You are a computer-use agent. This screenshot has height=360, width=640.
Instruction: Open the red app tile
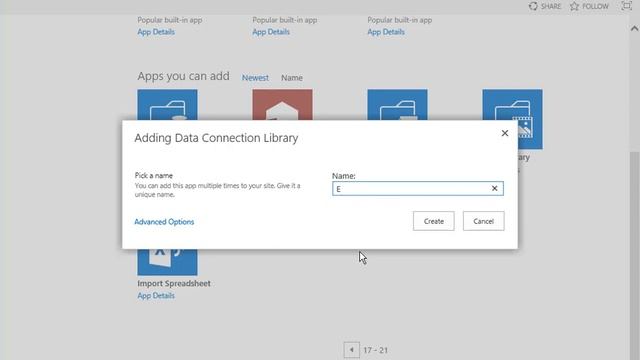click(x=282, y=104)
